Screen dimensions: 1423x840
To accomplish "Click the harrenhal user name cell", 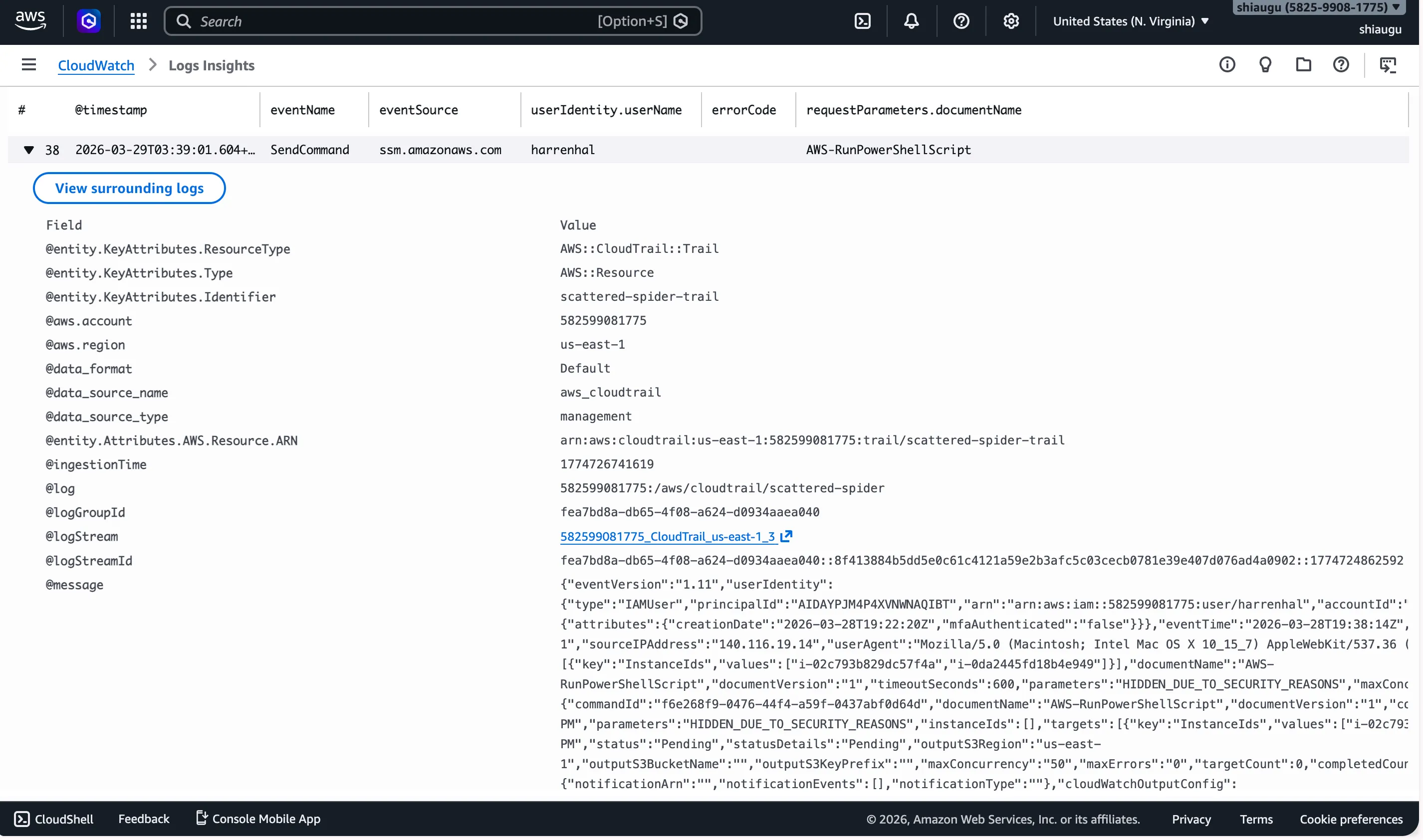I will click(563, 150).
